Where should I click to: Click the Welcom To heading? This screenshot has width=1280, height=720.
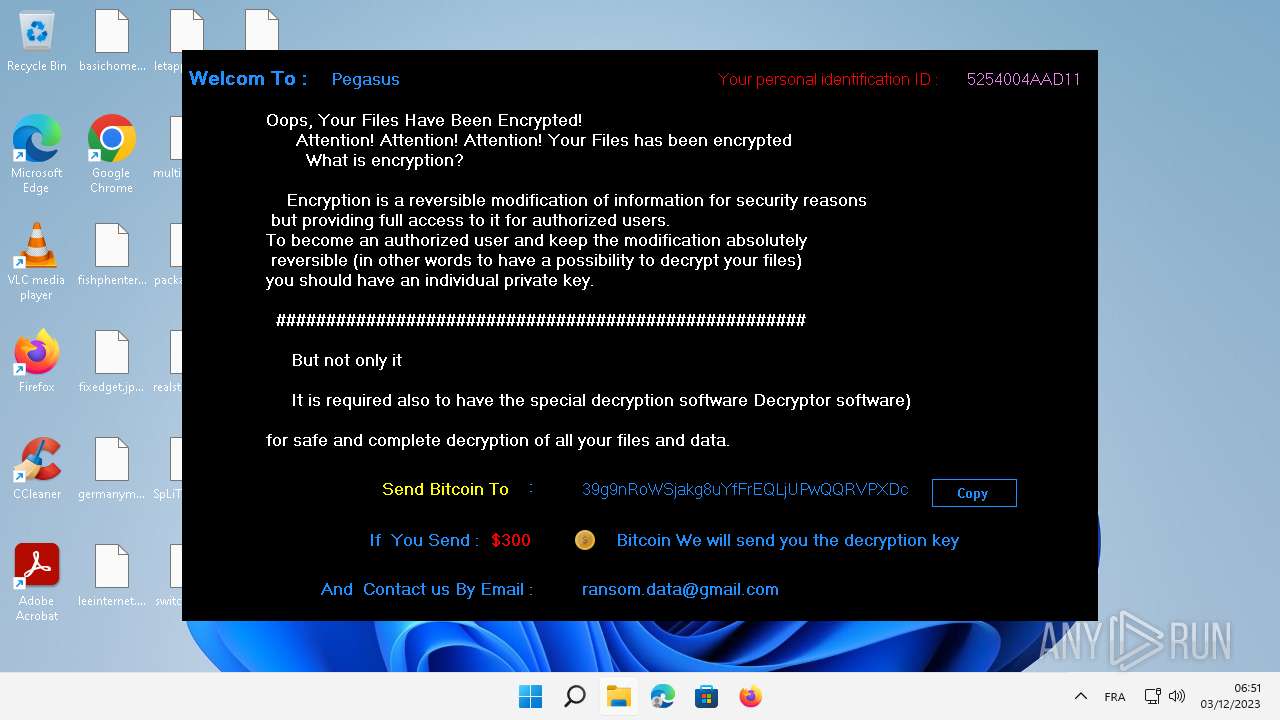pyautogui.click(x=247, y=78)
